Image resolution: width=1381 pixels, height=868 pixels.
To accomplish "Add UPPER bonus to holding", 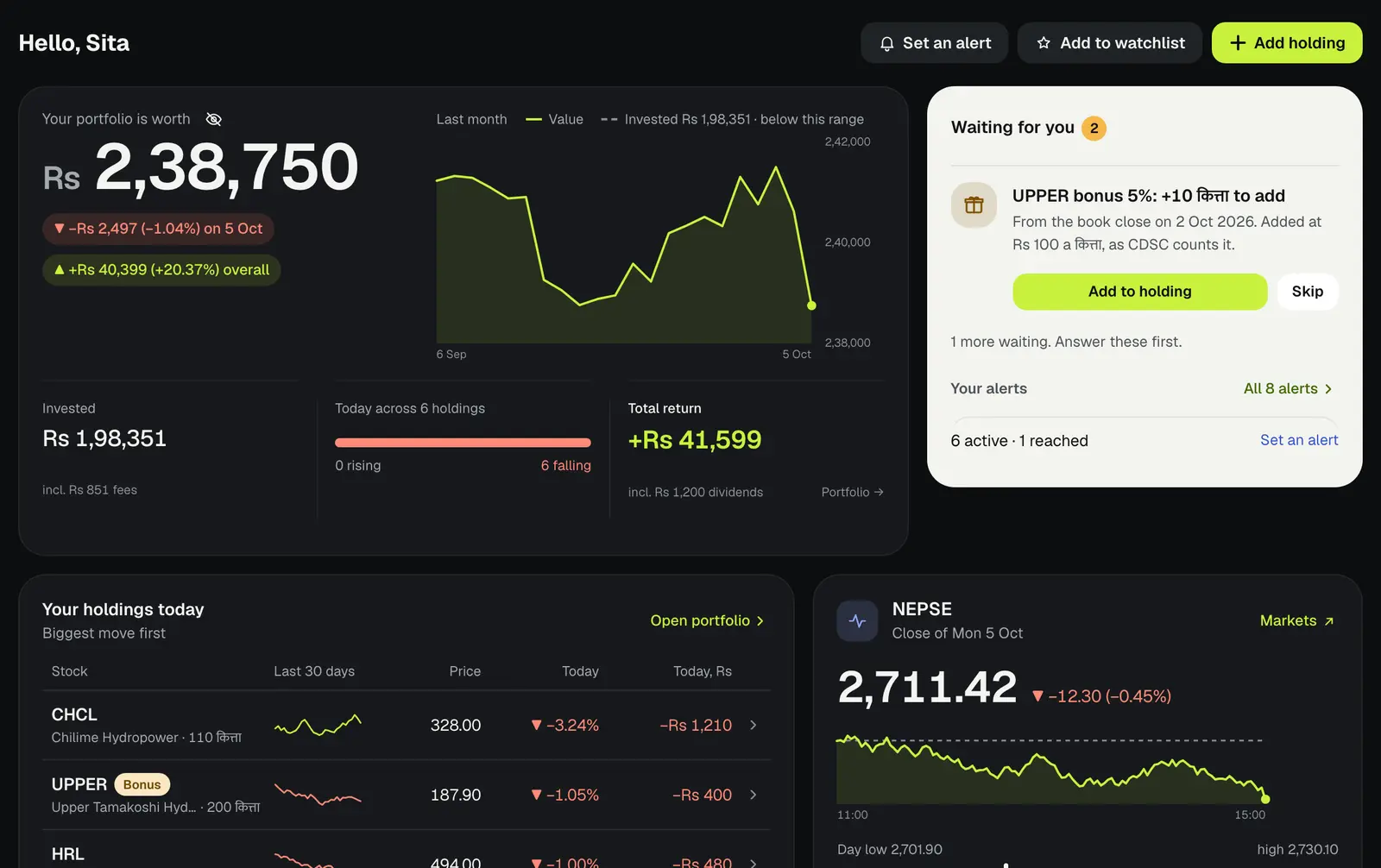I will pyautogui.click(x=1139, y=292).
